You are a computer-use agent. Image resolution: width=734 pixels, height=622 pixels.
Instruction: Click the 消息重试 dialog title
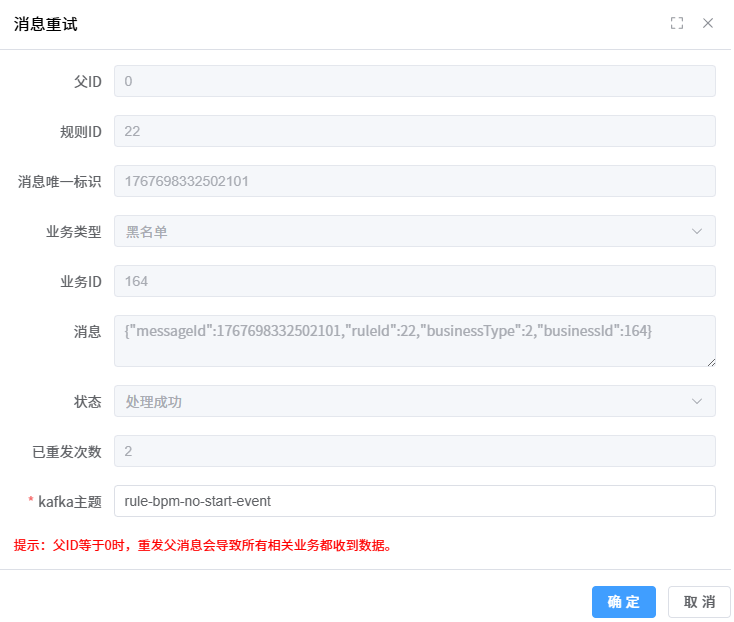[x=45, y=24]
